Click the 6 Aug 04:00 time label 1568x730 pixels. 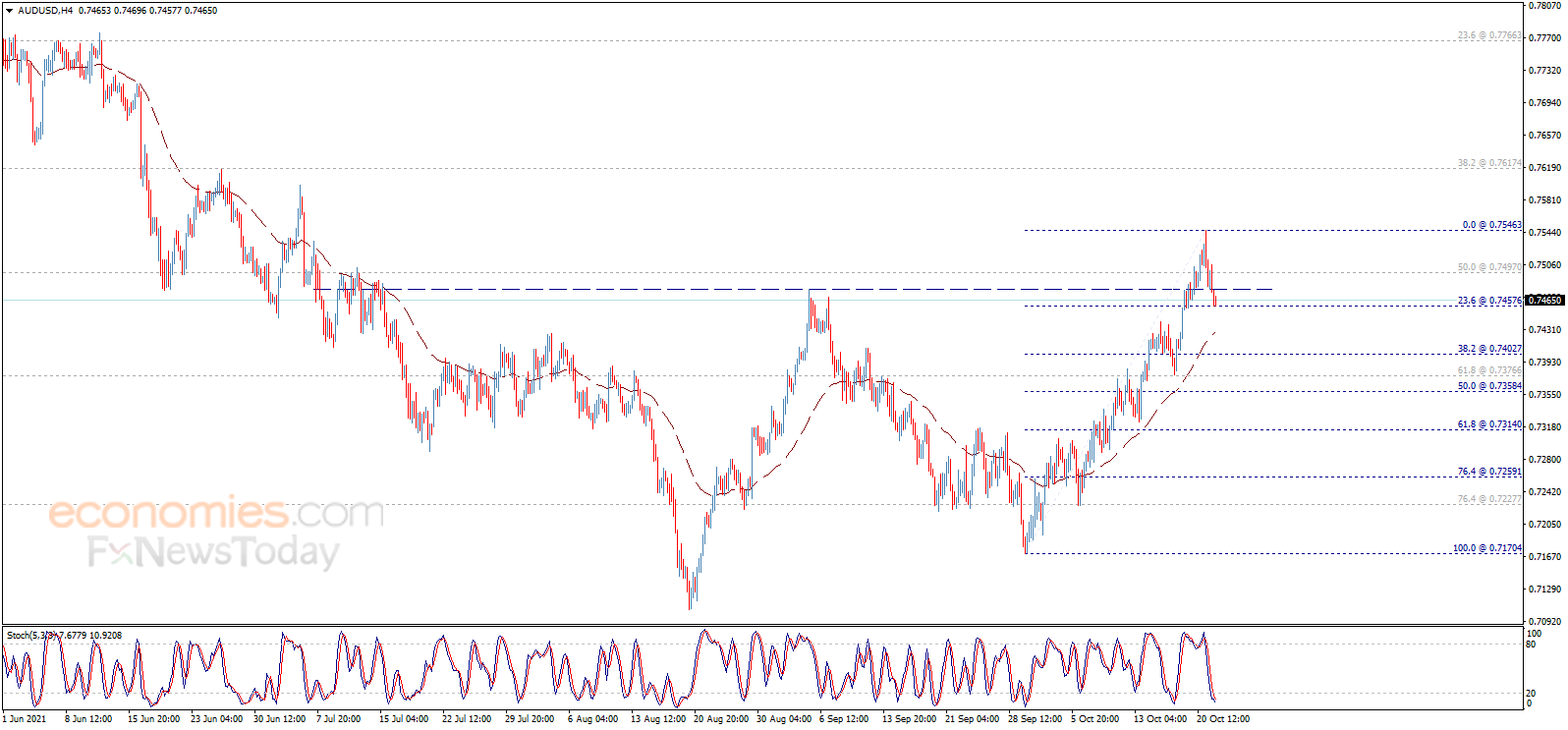pos(592,719)
